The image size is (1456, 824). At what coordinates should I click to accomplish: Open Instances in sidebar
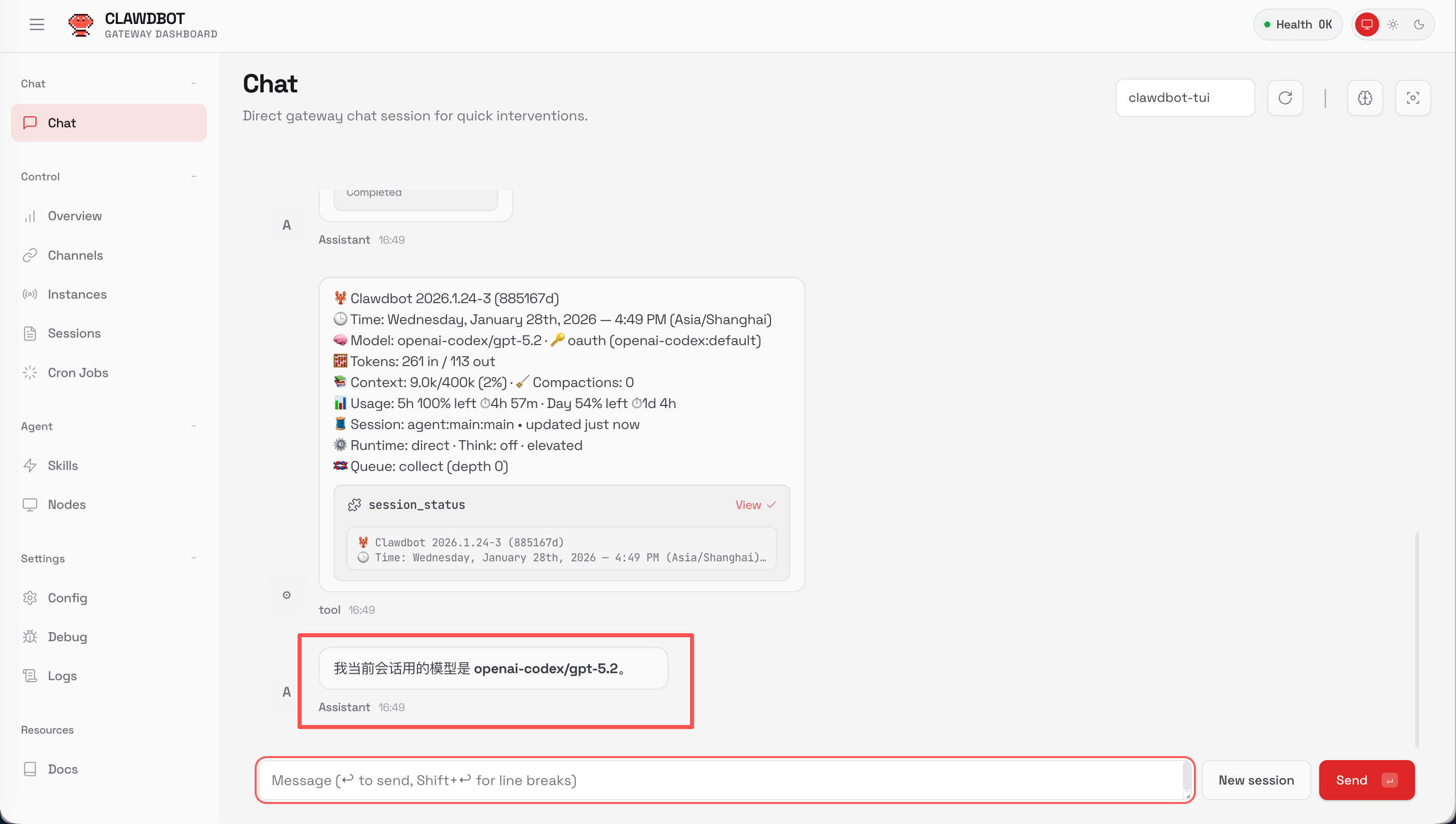coord(77,294)
